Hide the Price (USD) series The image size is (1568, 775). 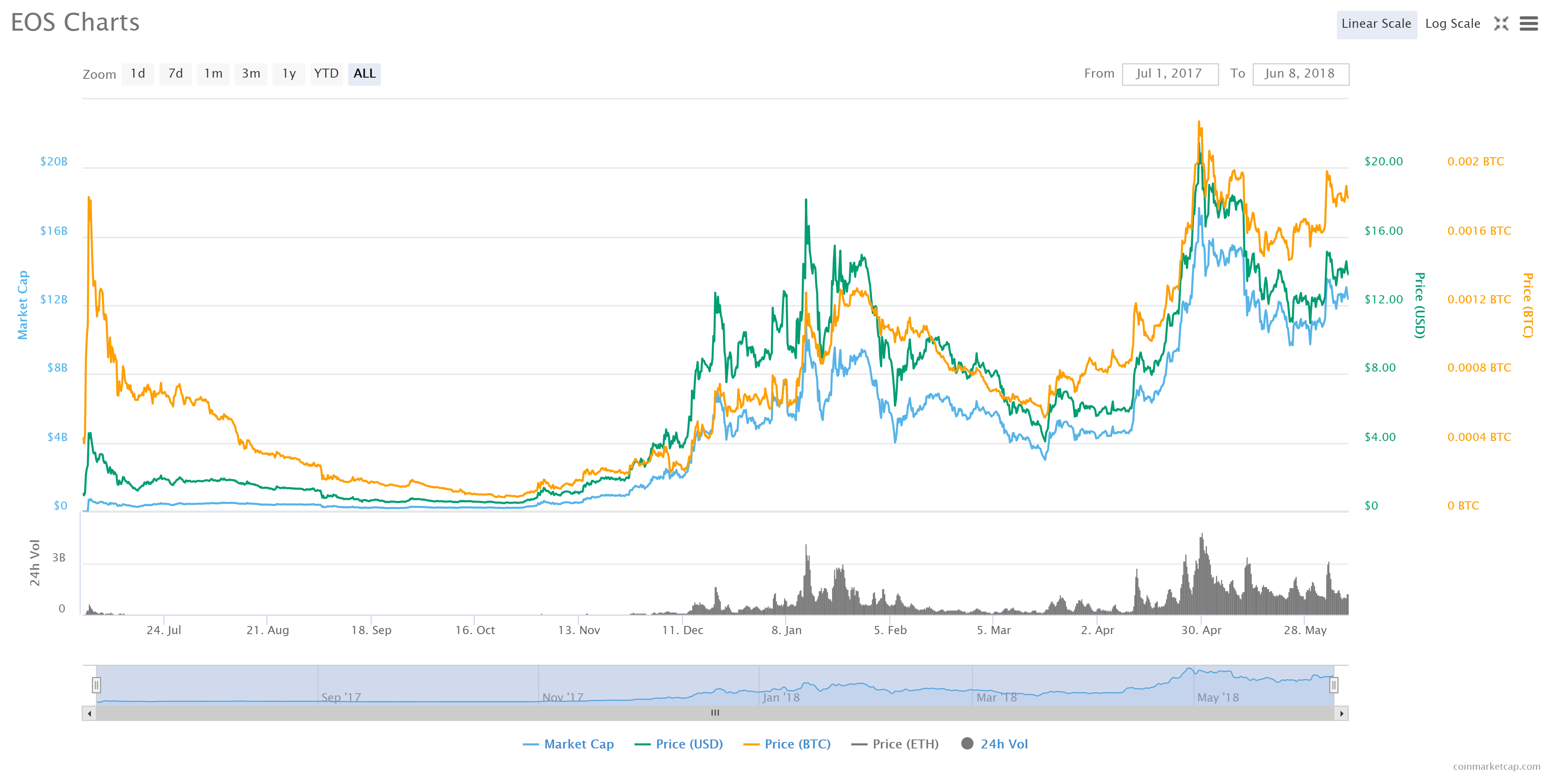coord(678,744)
